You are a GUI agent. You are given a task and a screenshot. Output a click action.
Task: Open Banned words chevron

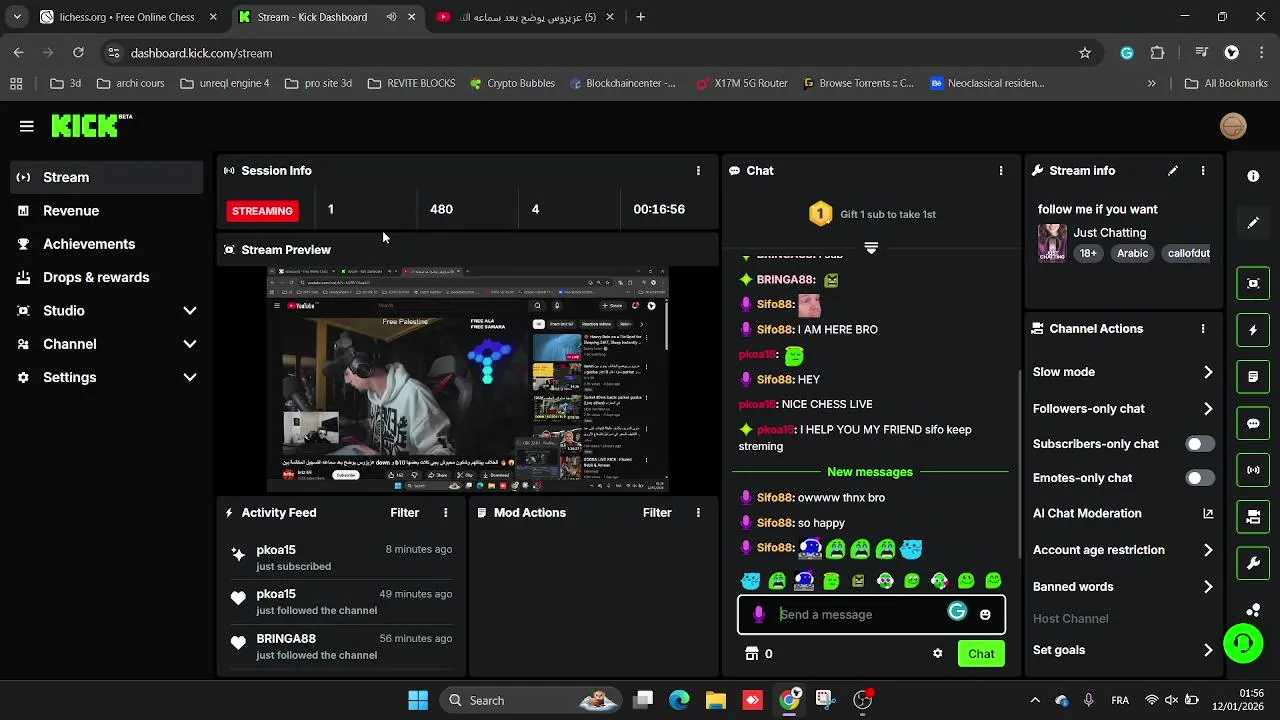point(1208,587)
